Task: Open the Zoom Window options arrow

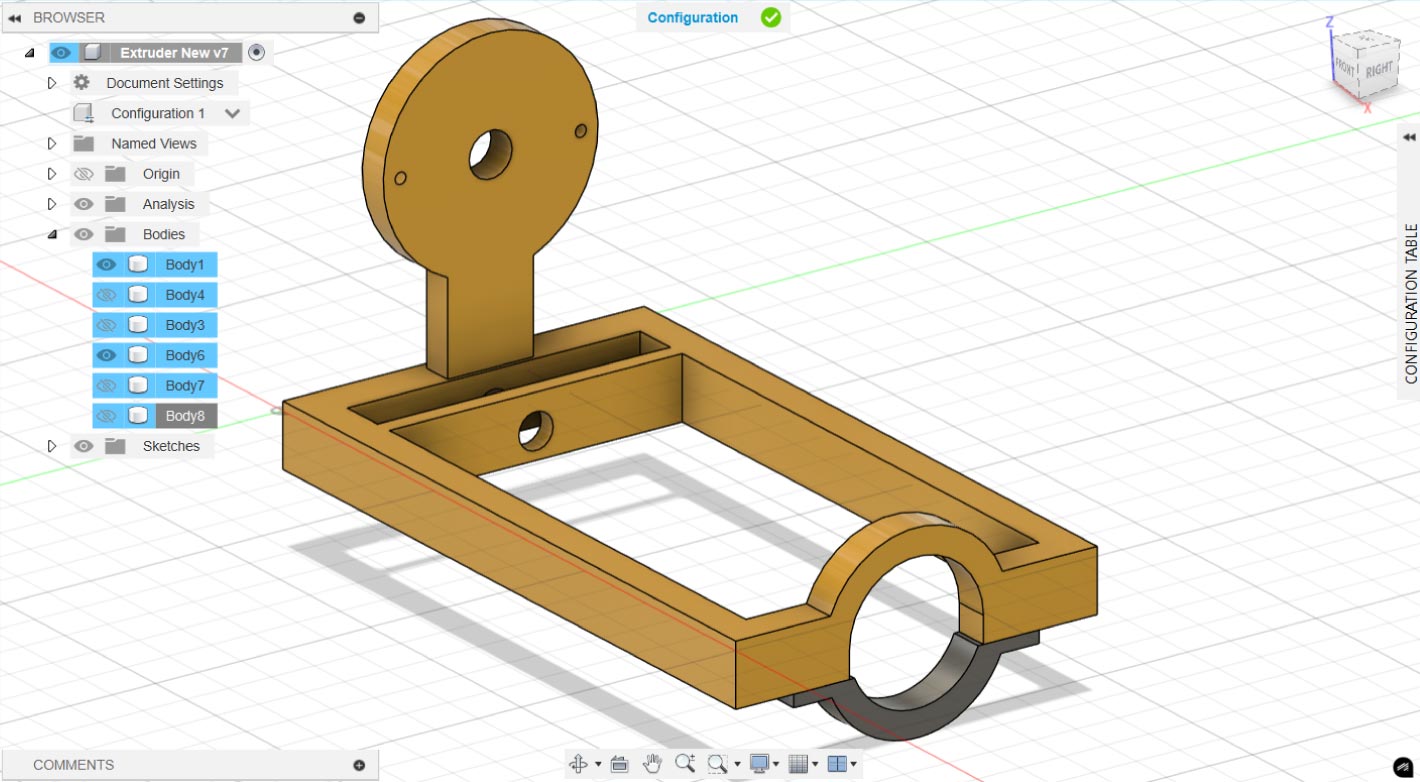Action: (x=737, y=765)
